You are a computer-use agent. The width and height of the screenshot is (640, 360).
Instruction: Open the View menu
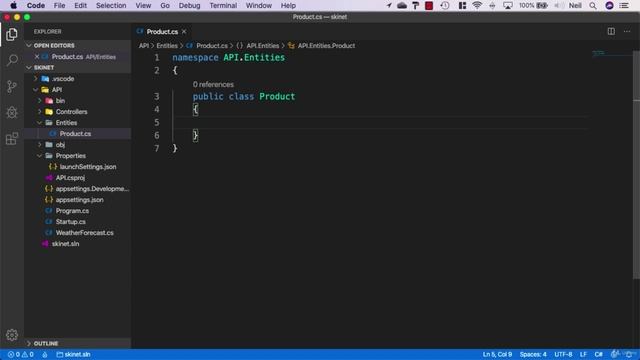pyautogui.click(x=143, y=5)
